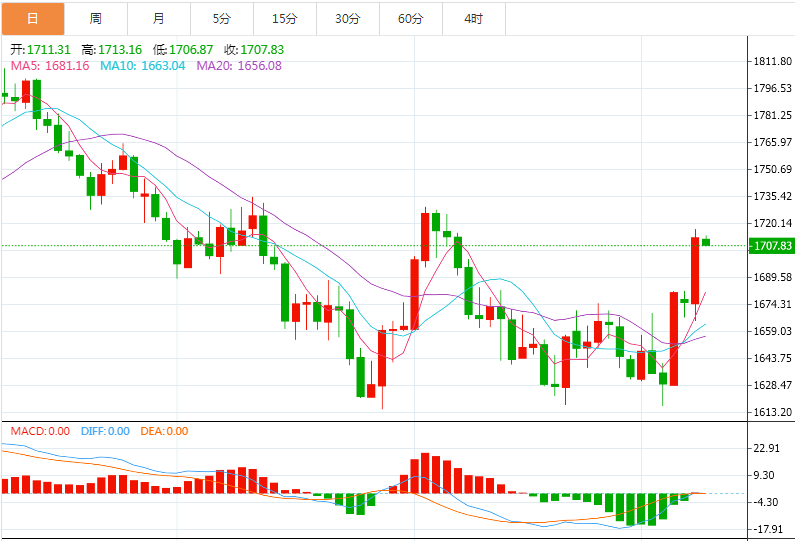795x541 pixels.
Task: Switch to the 周 weekly tab
Action: pos(96,19)
